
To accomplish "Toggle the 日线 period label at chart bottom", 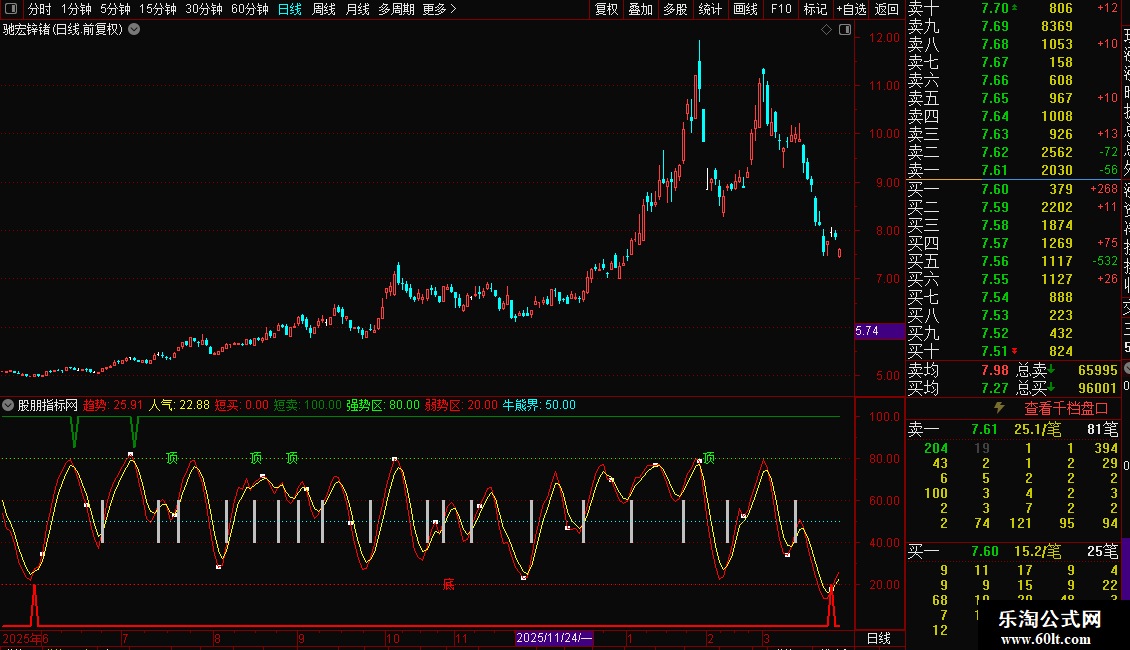I will [x=878, y=638].
